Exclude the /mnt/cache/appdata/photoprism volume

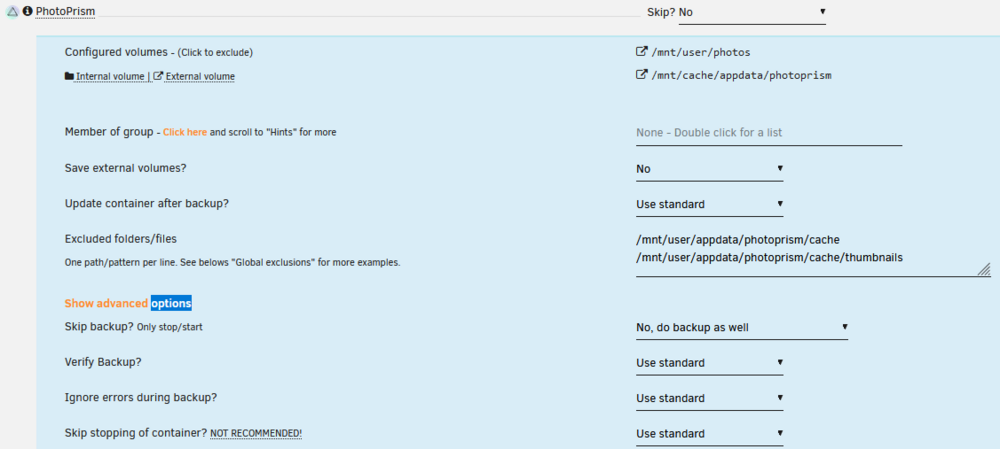741,75
